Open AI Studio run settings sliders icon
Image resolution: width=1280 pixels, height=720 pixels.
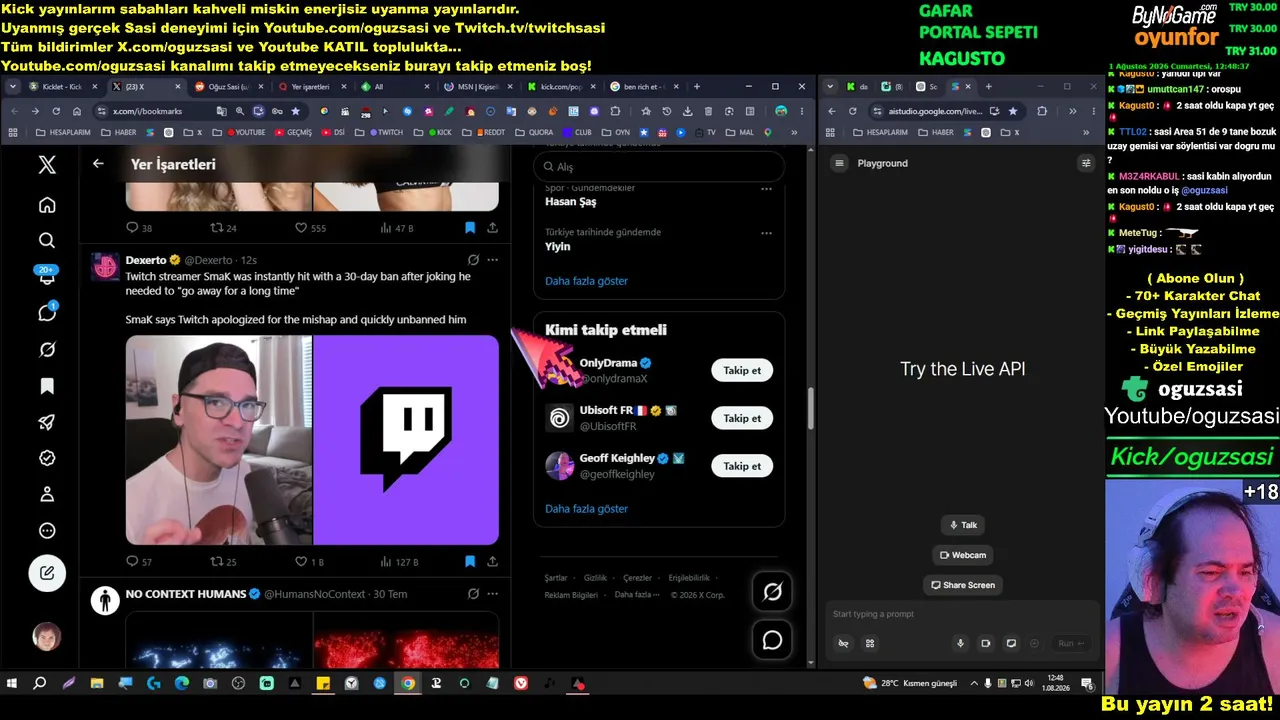point(1086,163)
